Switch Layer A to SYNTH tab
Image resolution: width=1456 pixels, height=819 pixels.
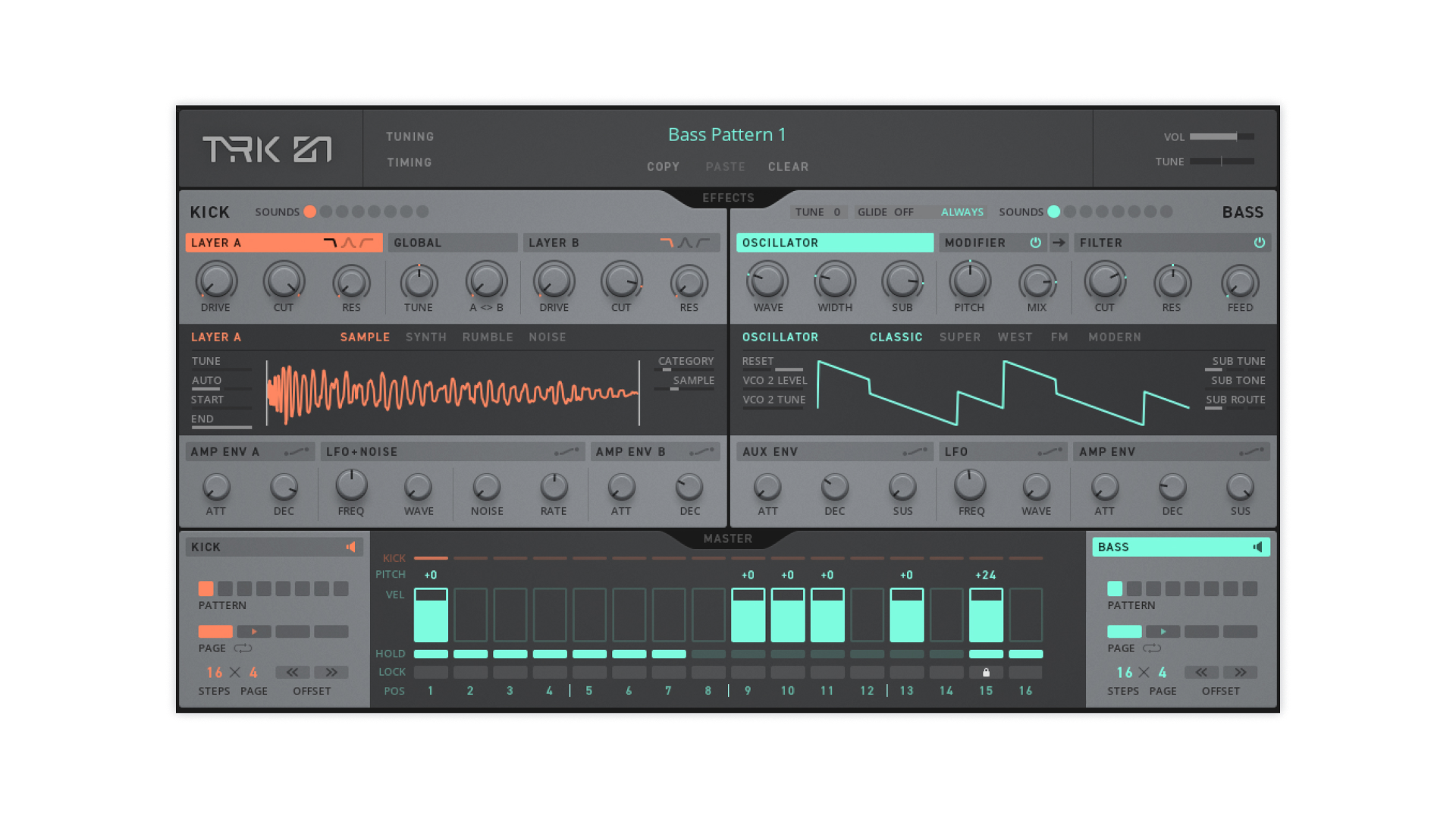[x=426, y=337]
